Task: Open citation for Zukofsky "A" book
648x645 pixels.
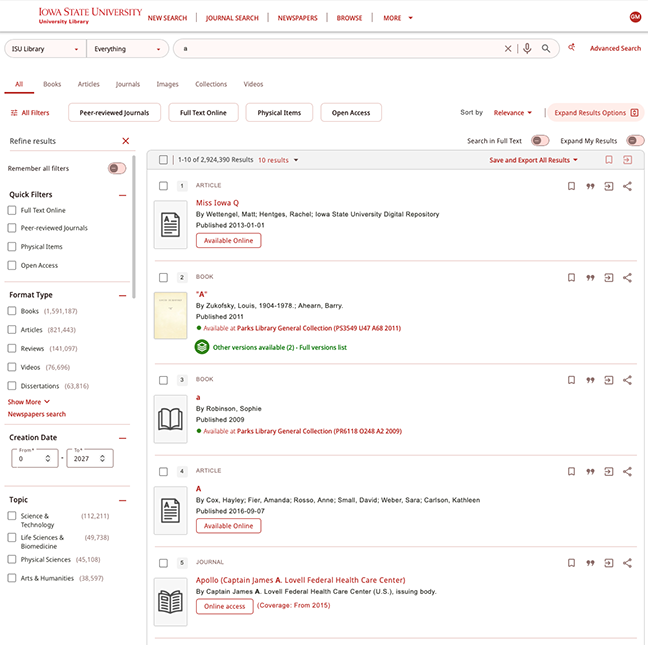Action: point(590,278)
